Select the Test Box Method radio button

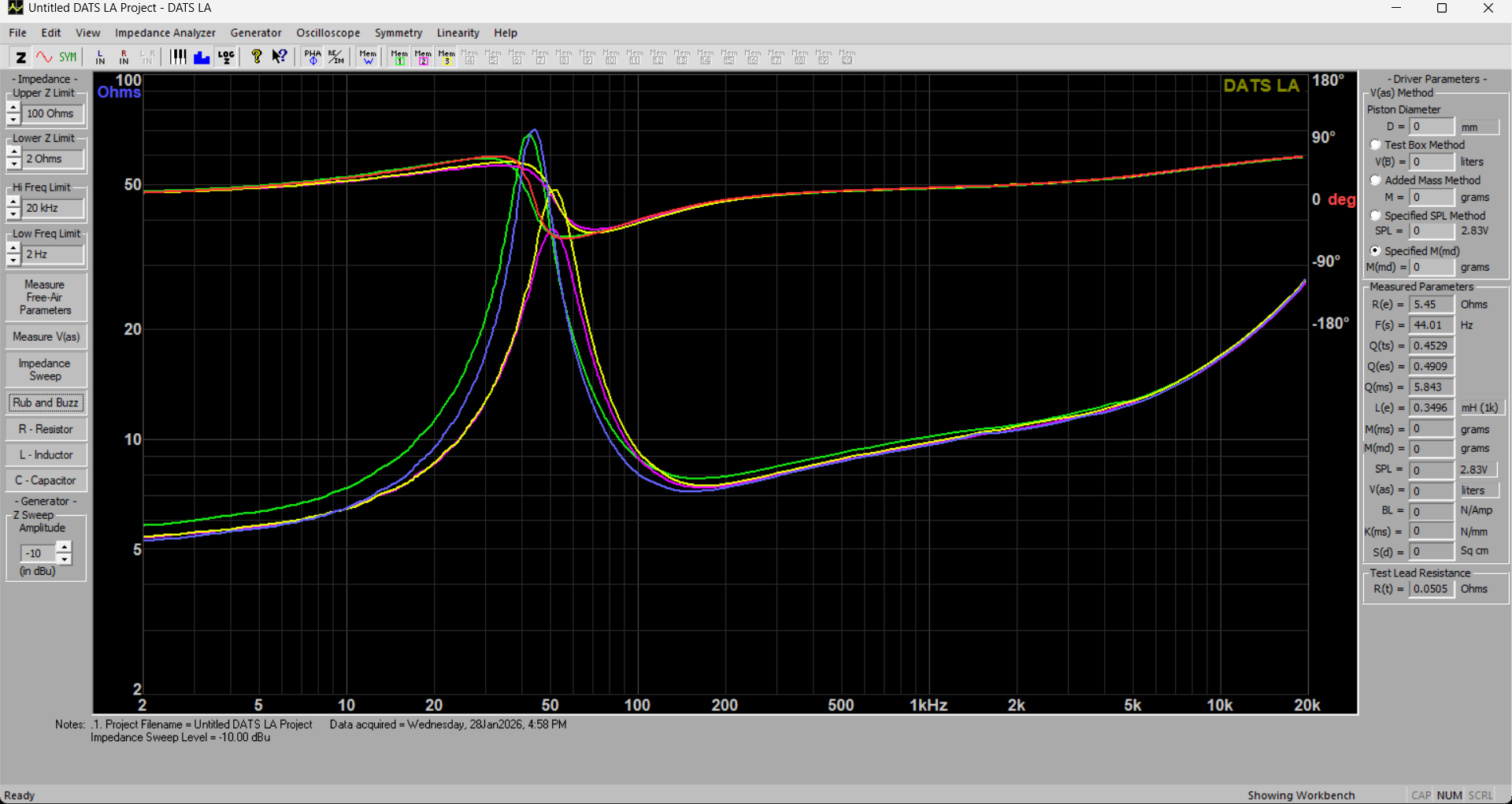click(x=1376, y=145)
